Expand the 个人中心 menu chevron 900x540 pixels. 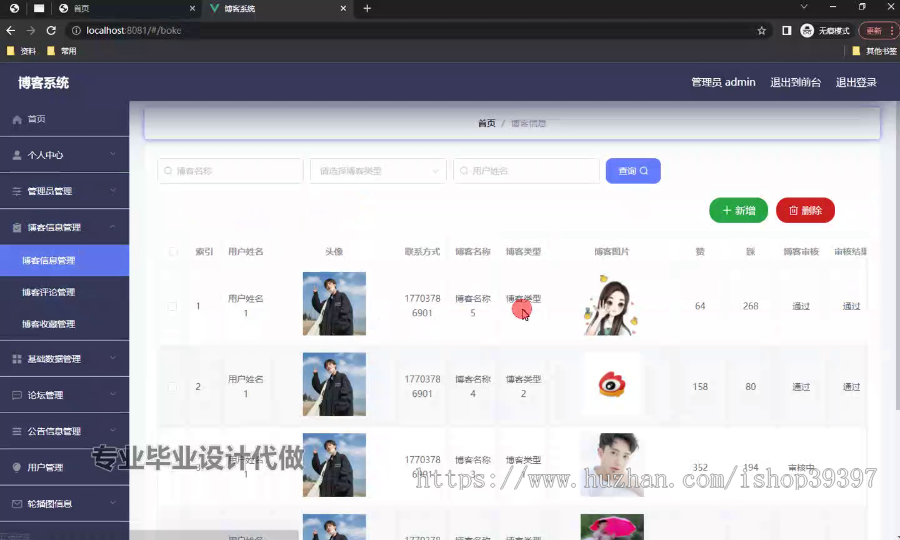click(112, 154)
